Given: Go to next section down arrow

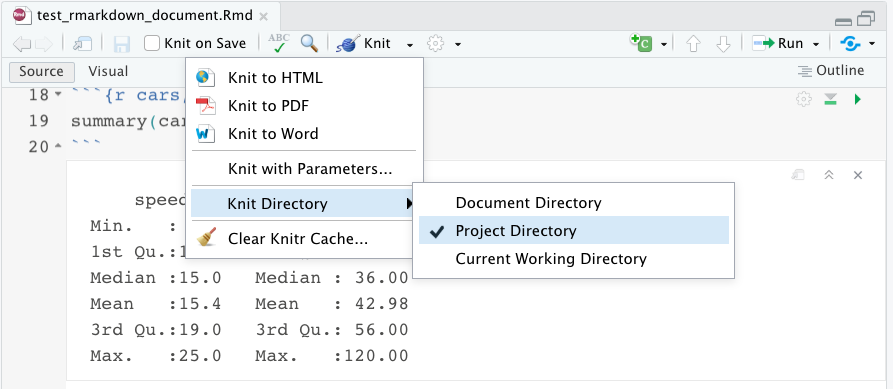Looking at the screenshot, I should pyautogui.click(x=723, y=44).
